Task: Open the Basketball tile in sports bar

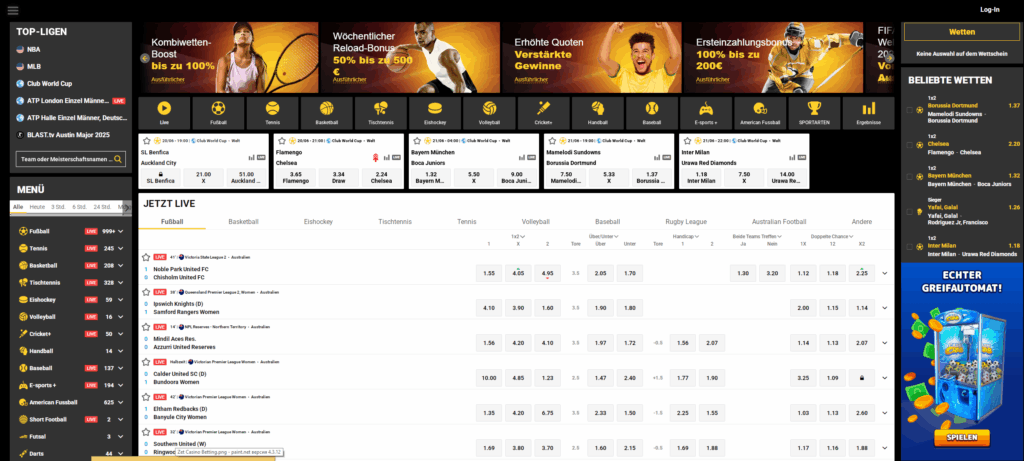Action: 327,113
